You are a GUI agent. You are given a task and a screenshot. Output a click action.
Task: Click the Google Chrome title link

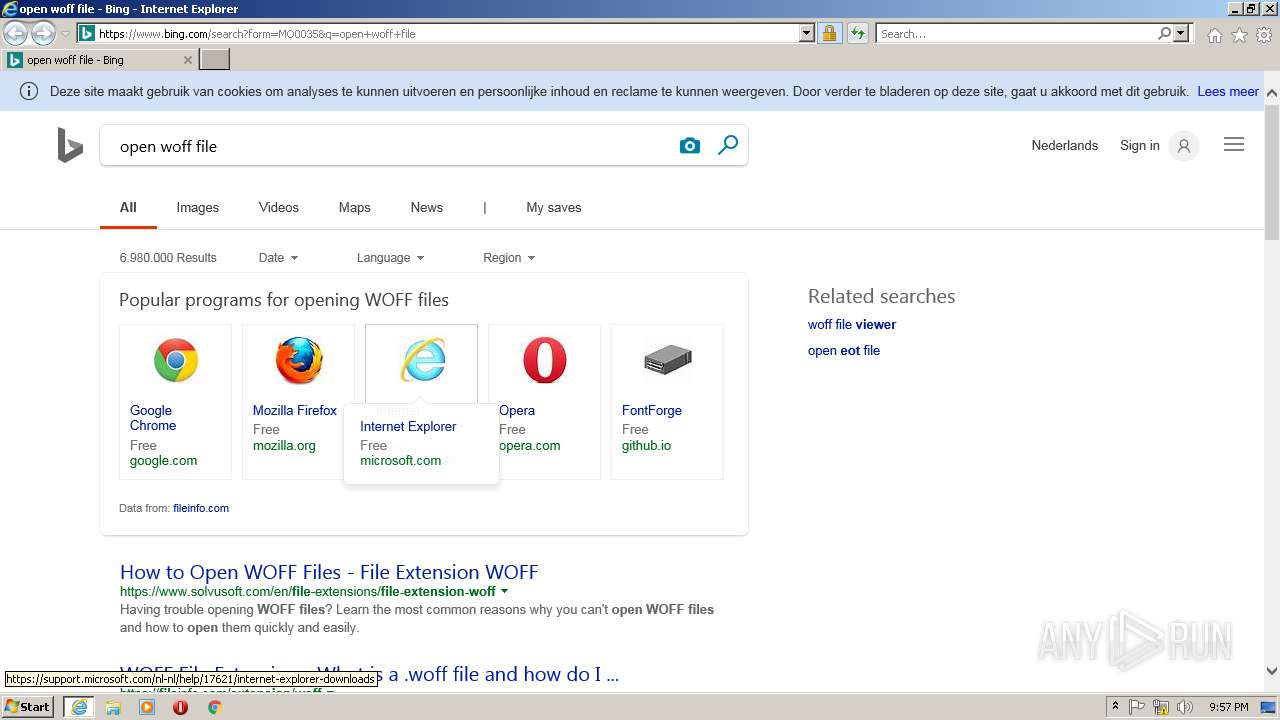(x=153, y=418)
